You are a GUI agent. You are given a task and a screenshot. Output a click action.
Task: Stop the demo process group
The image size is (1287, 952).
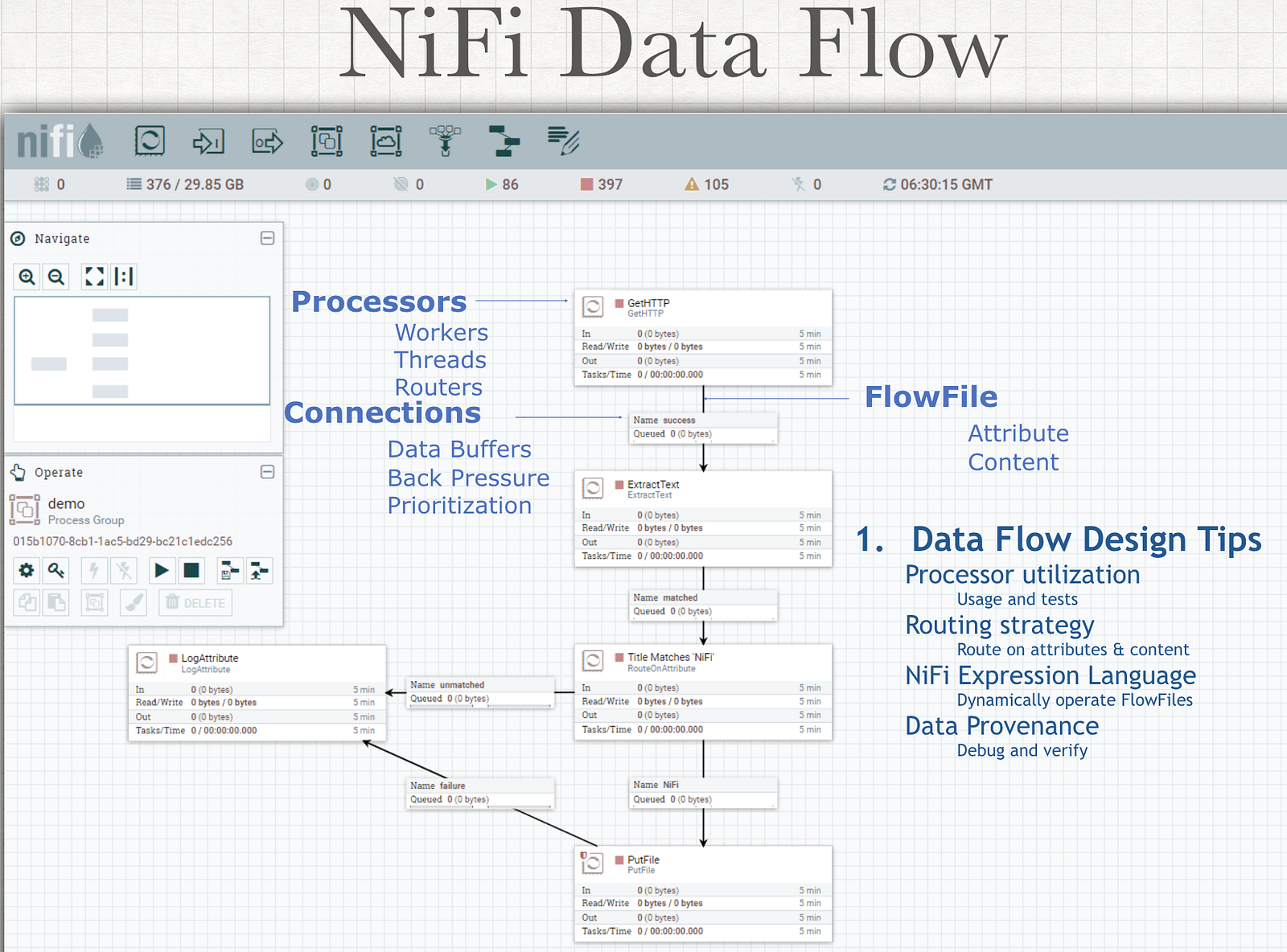(191, 570)
